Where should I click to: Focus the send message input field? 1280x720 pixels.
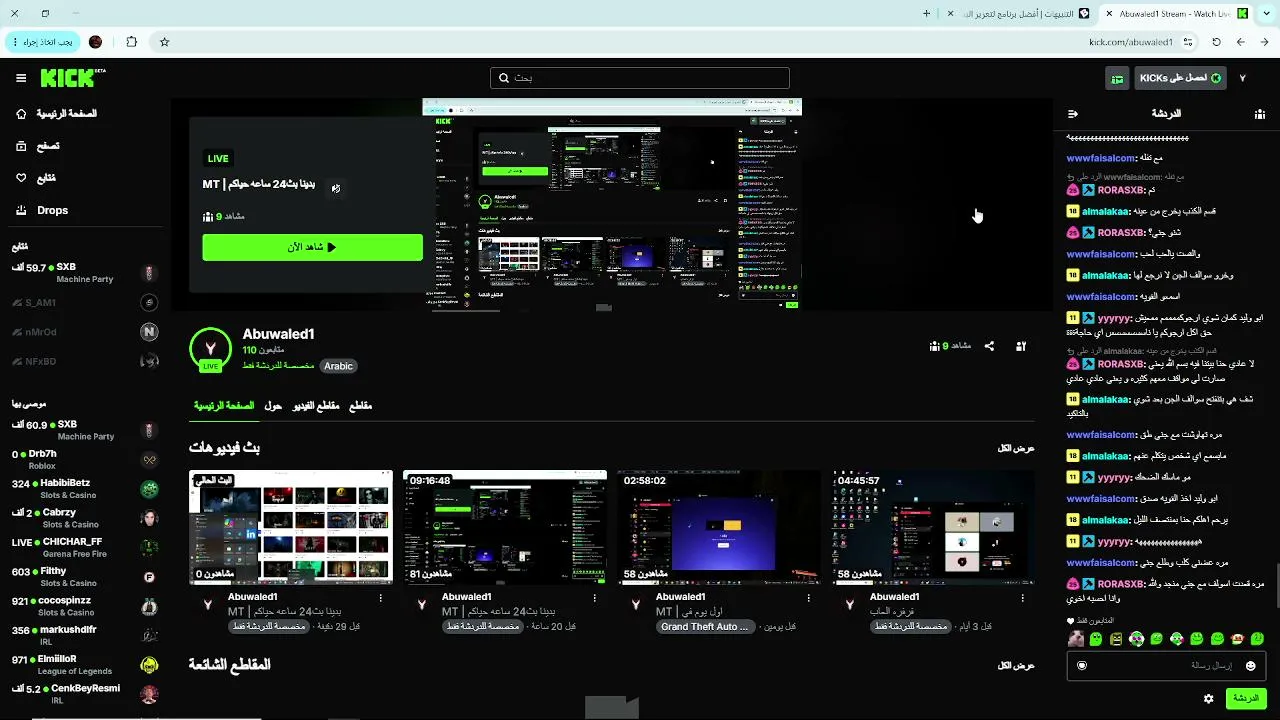click(x=1166, y=666)
